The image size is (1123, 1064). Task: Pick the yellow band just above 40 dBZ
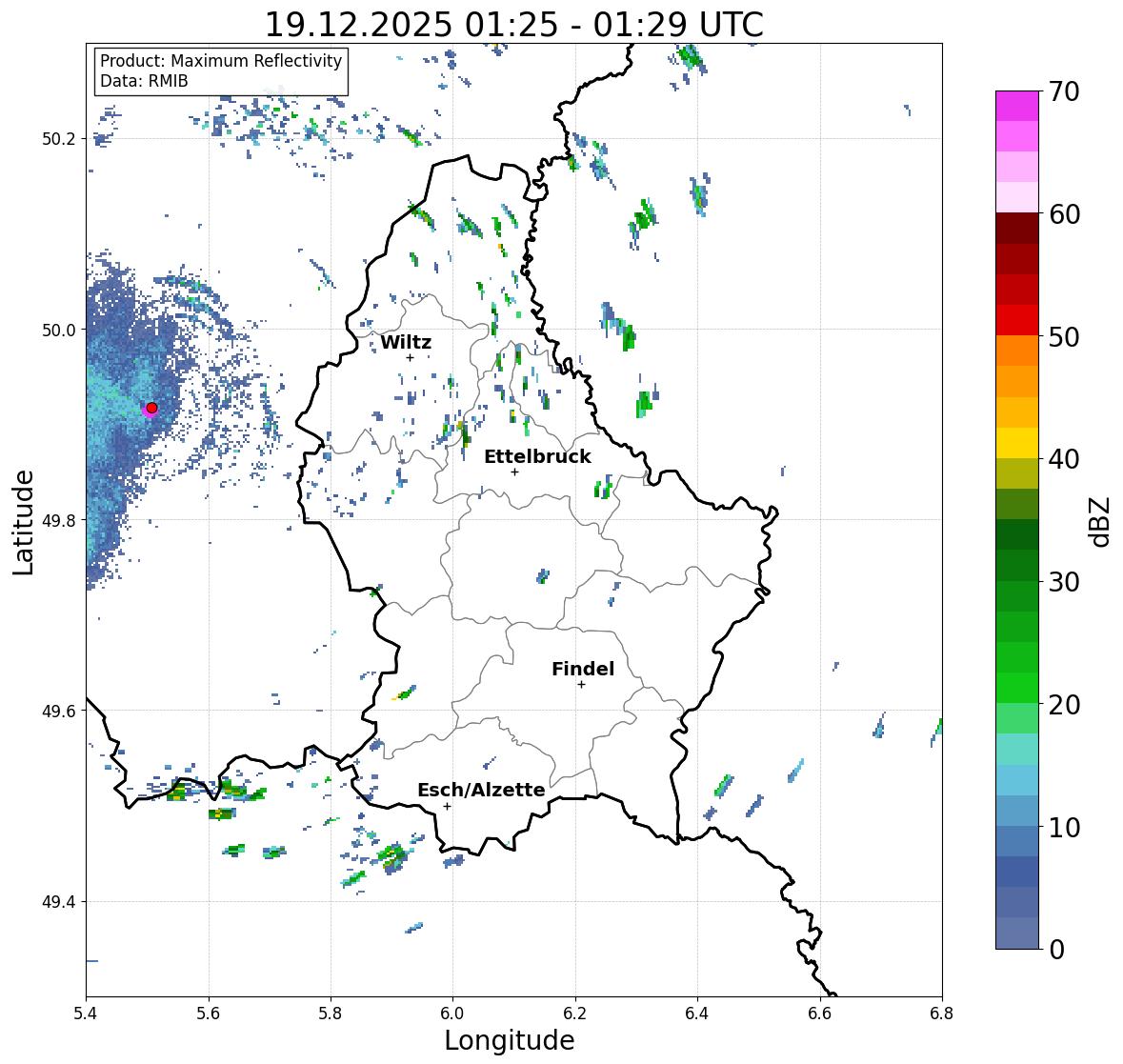[1017, 443]
